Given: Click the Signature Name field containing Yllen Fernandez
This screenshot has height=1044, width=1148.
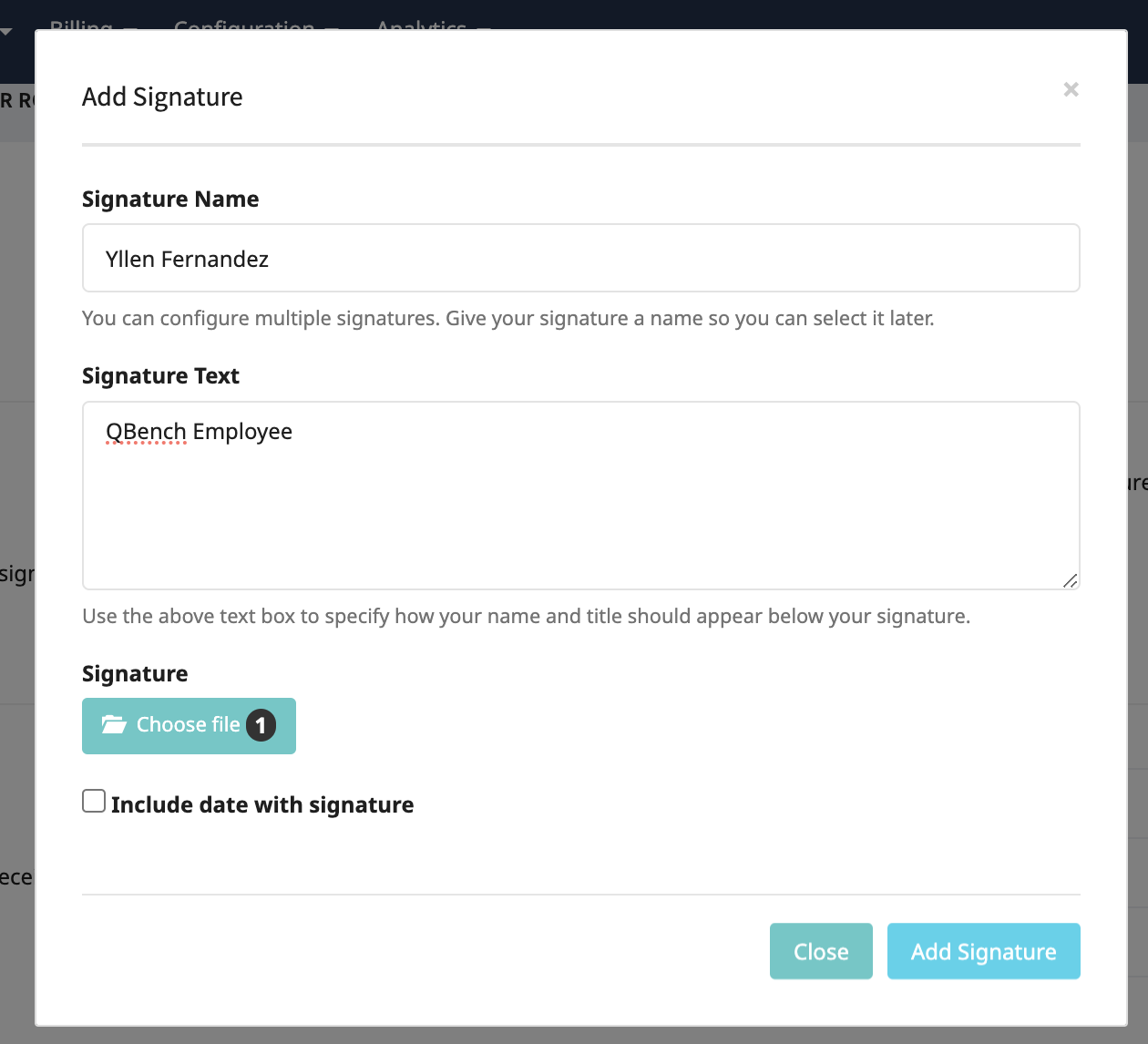Looking at the screenshot, I should [580, 258].
